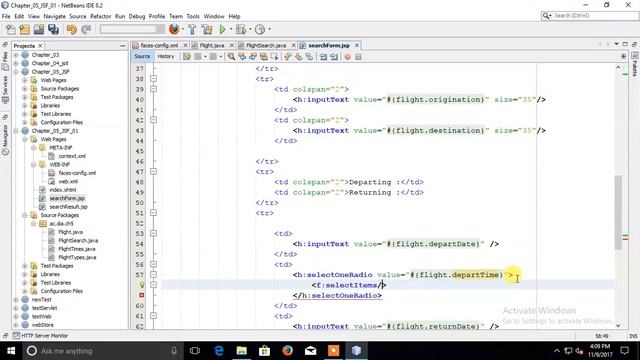Image resolution: width=640 pixels, height=360 pixels.
Task: Collapse code fold at line 57
Action: [x=153, y=275]
